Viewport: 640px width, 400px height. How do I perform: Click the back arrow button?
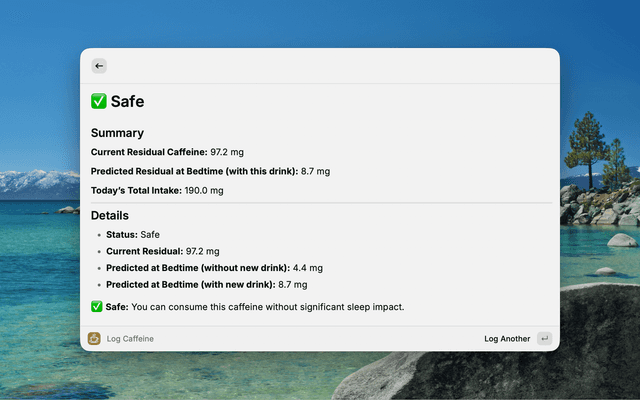click(x=99, y=66)
